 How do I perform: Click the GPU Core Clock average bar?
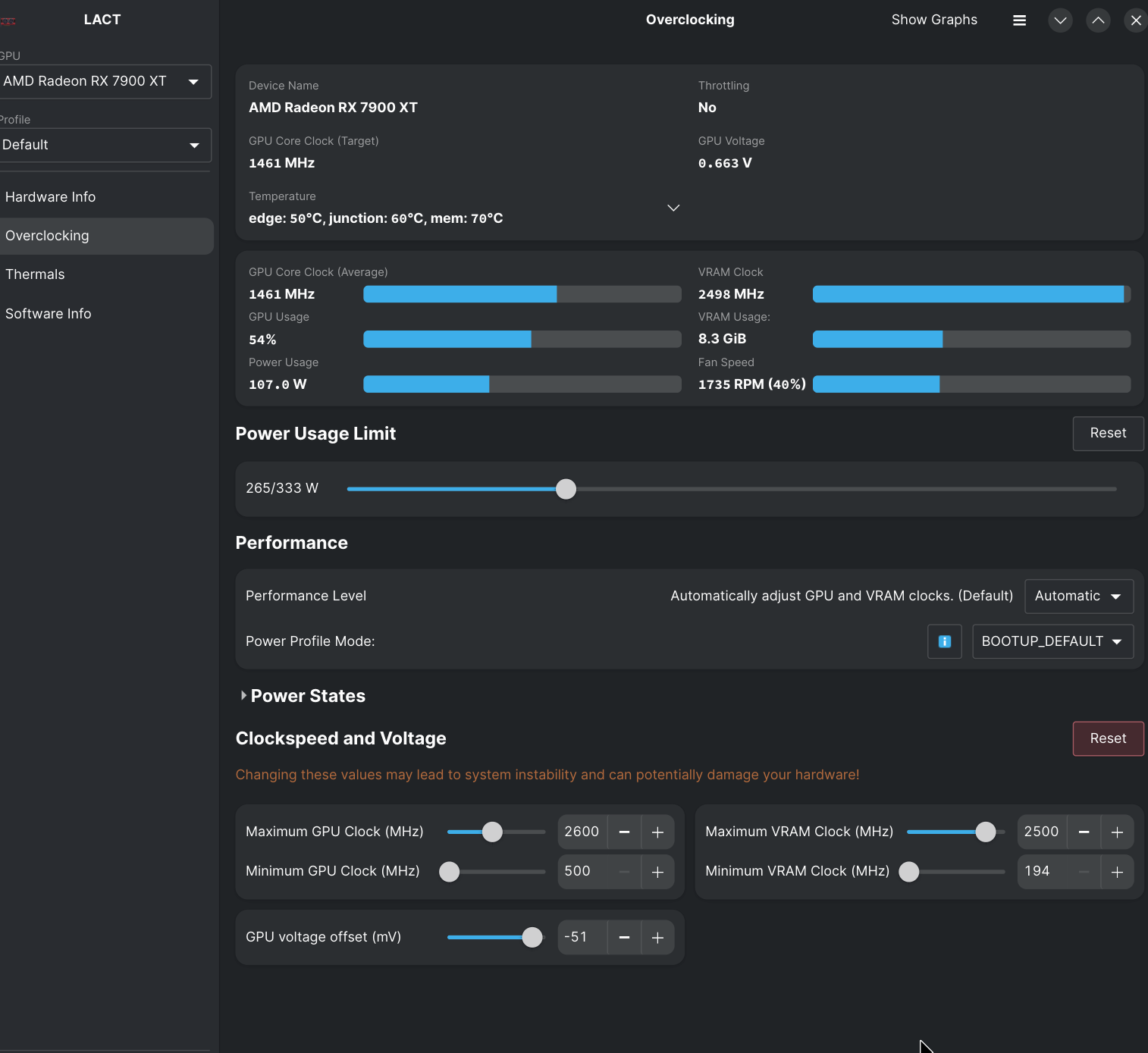pyautogui.click(x=522, y=294)
